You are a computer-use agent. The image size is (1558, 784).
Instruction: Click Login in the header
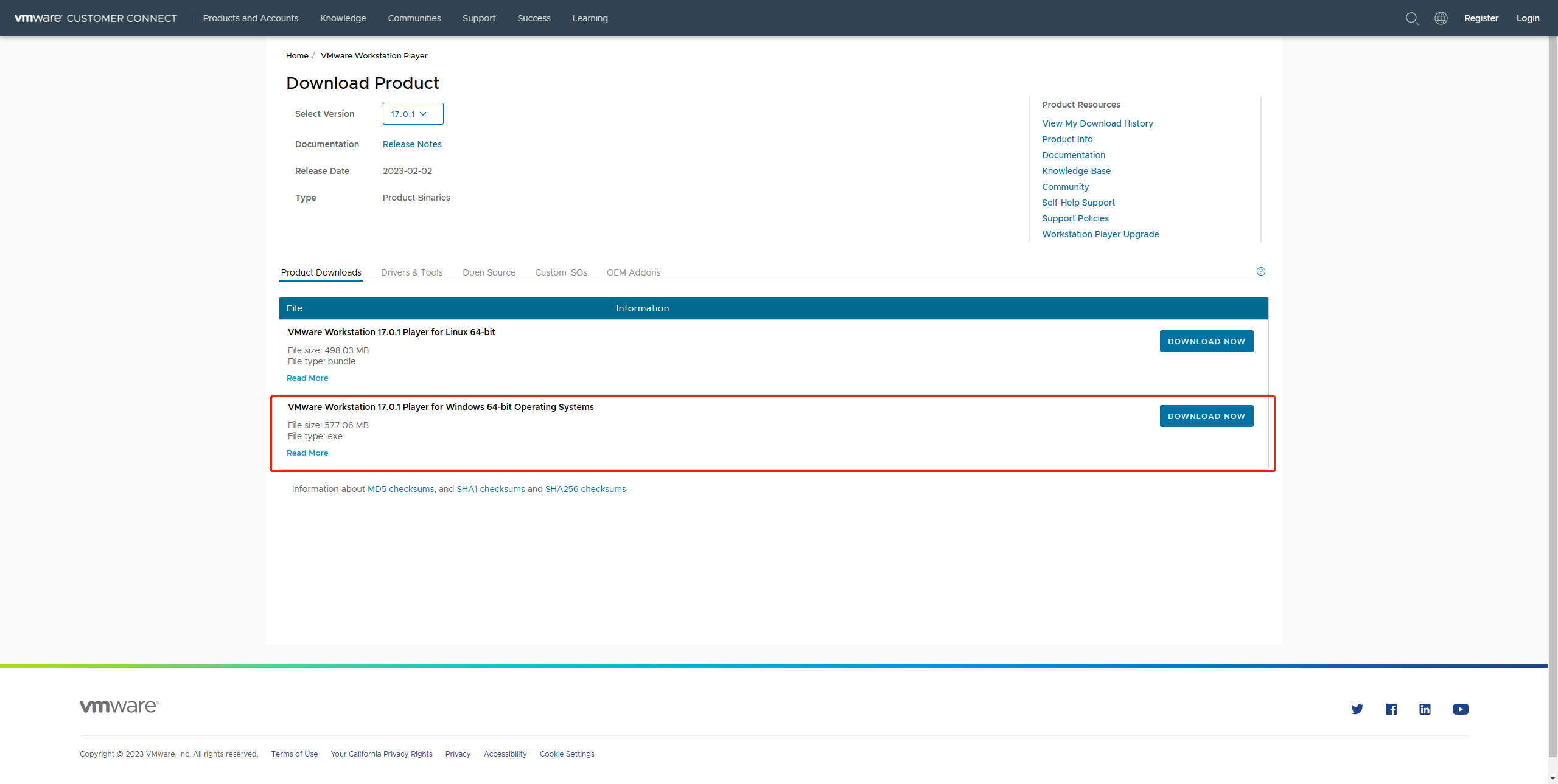[1528, 18]
